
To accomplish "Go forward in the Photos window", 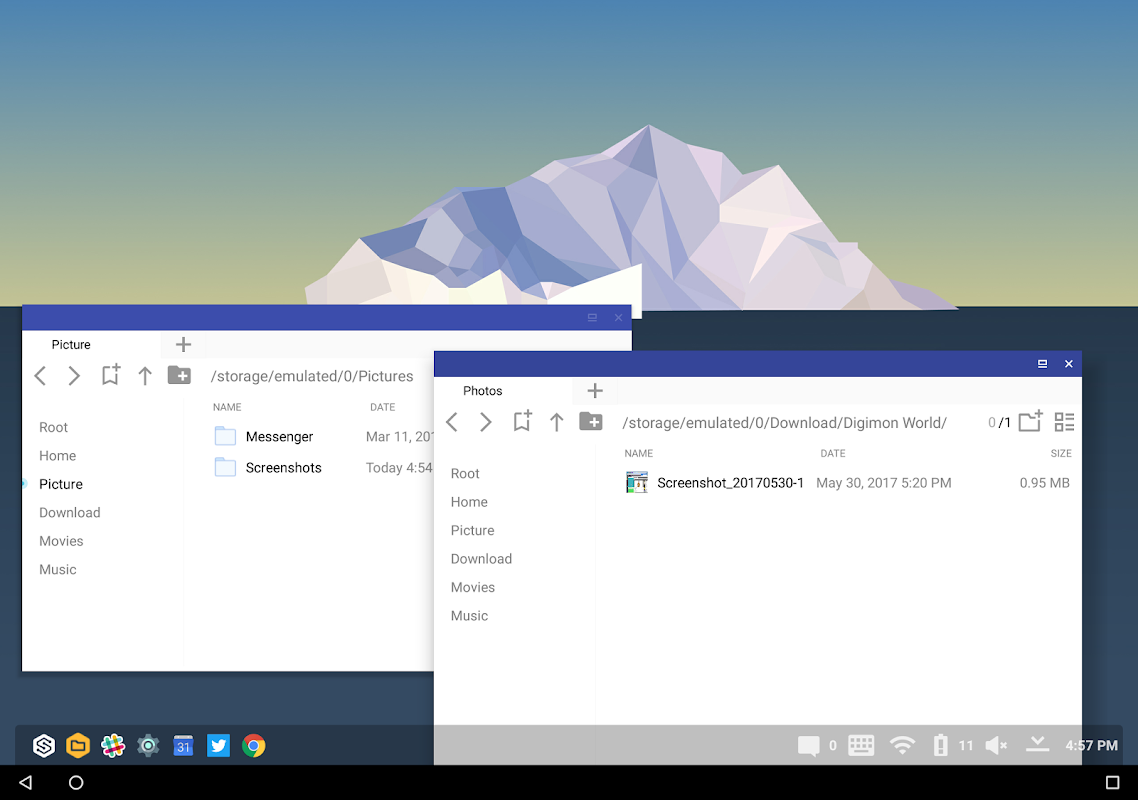I will pyautogui.click(x=486, y=422).
